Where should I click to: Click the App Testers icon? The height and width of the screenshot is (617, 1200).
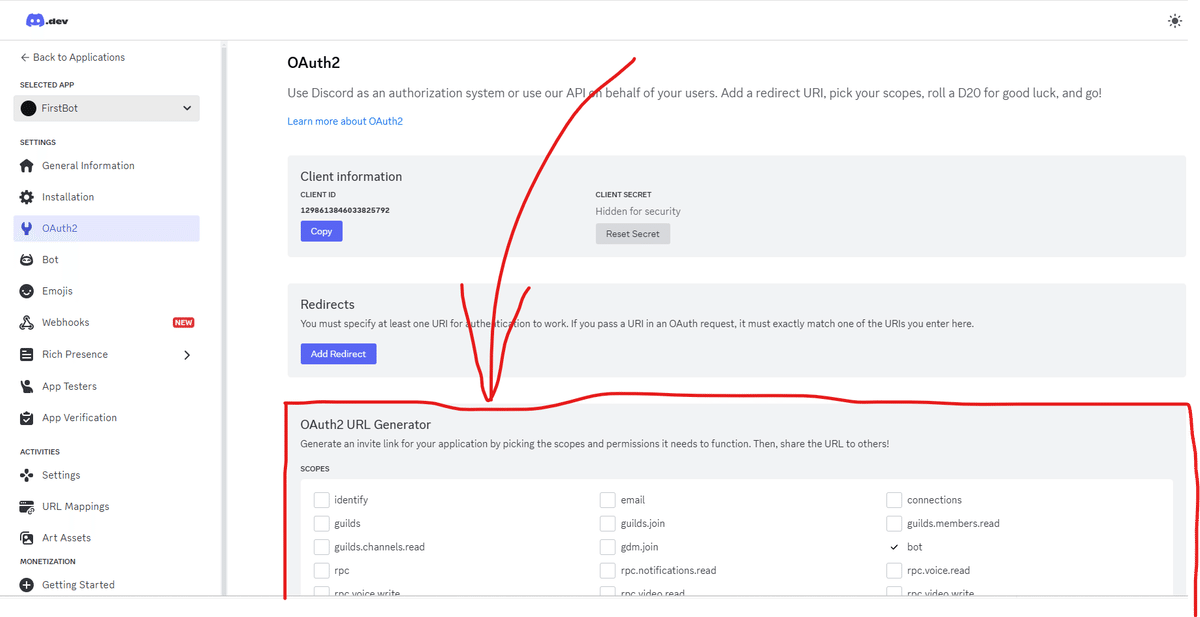coord(27,386)
